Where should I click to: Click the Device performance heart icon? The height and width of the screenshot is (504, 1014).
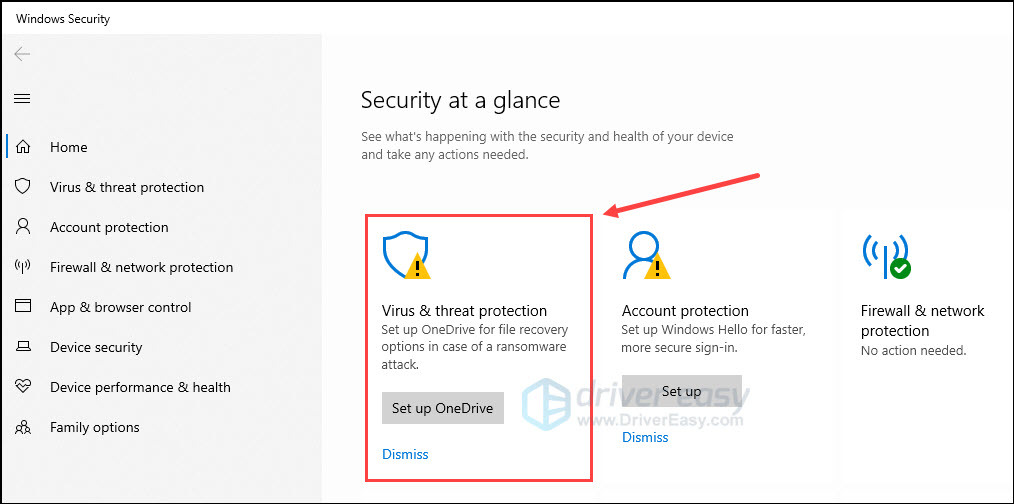pyautogui.click(x=23, y=387)
